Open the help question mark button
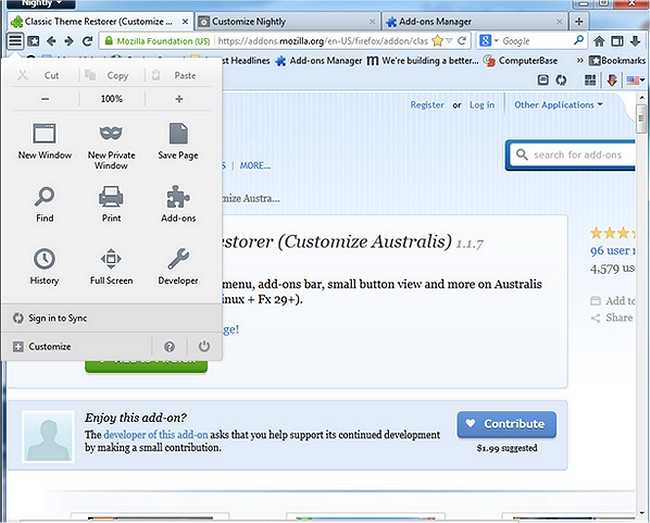 click(169, 346)
